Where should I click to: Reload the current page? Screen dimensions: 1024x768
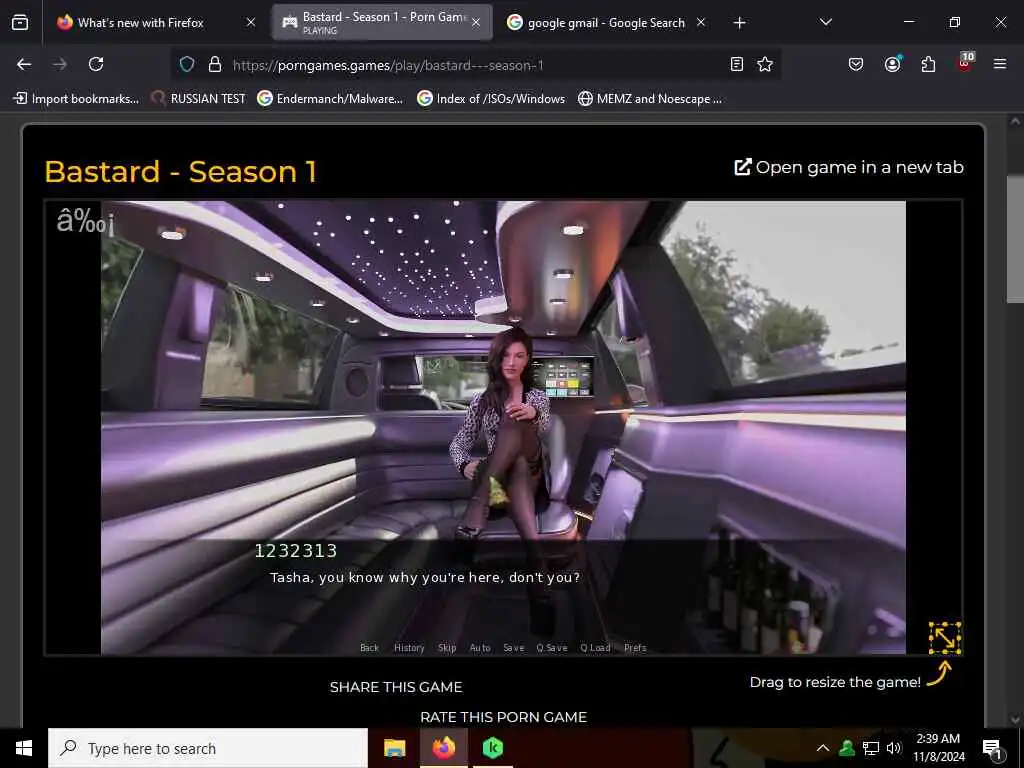[96, 64]
